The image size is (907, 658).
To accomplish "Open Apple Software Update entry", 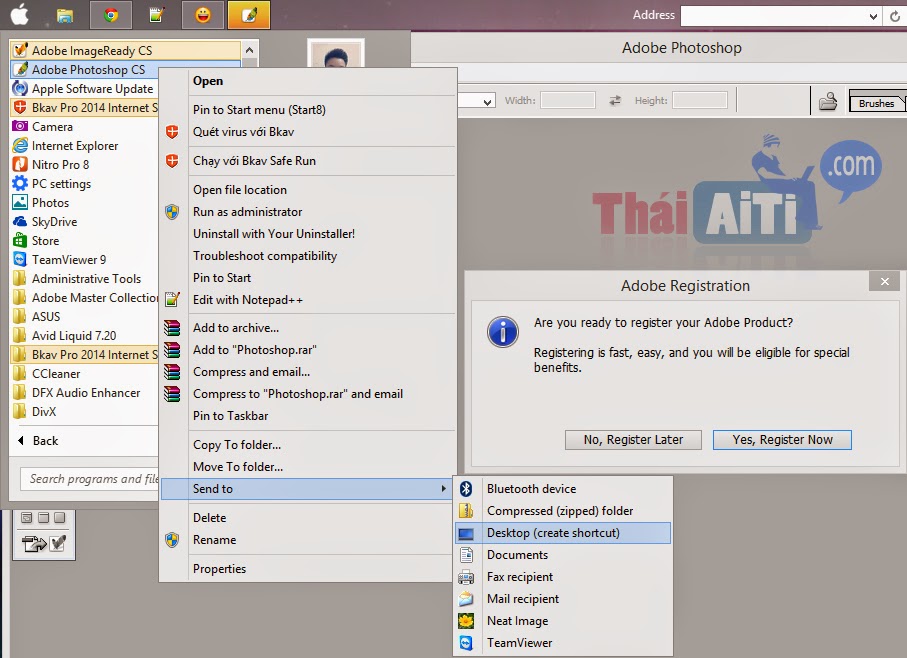I will pos(84,88).
